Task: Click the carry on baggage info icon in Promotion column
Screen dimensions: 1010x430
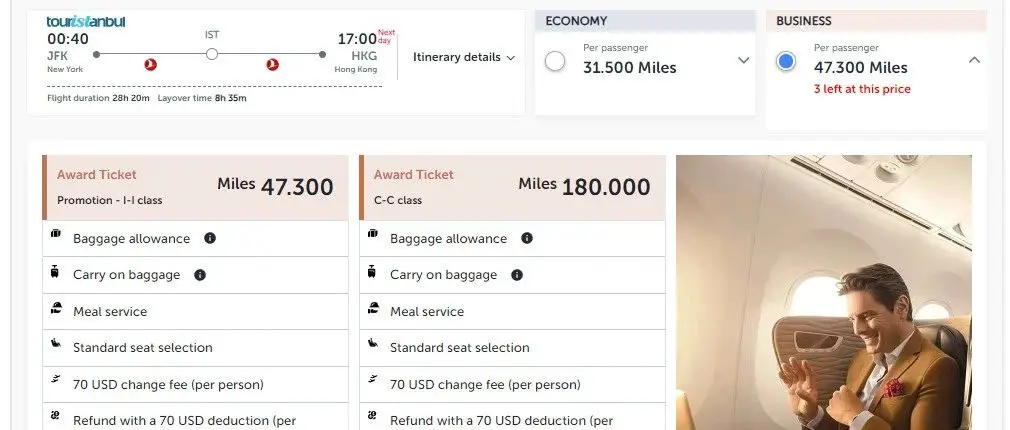Action: point(199,275)
